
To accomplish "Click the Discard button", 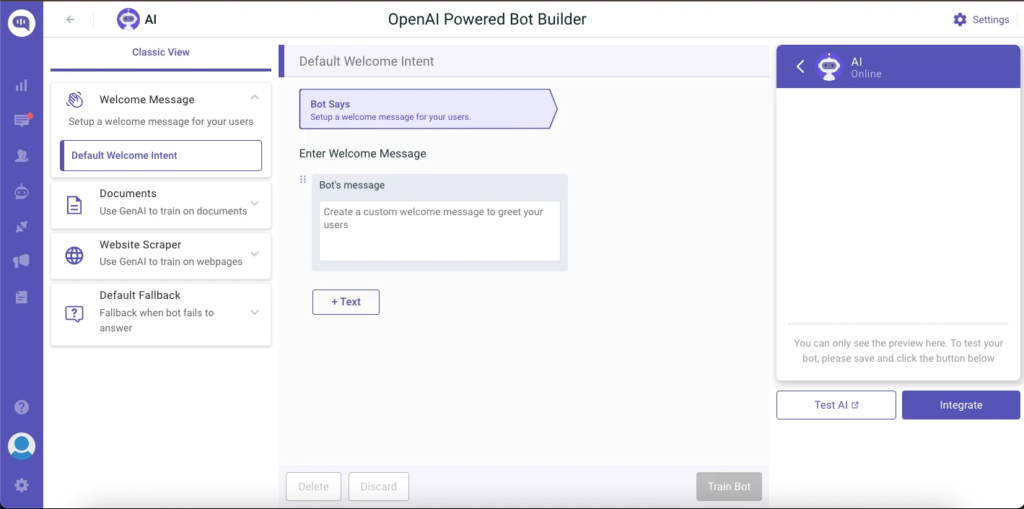I will point(379,487).
